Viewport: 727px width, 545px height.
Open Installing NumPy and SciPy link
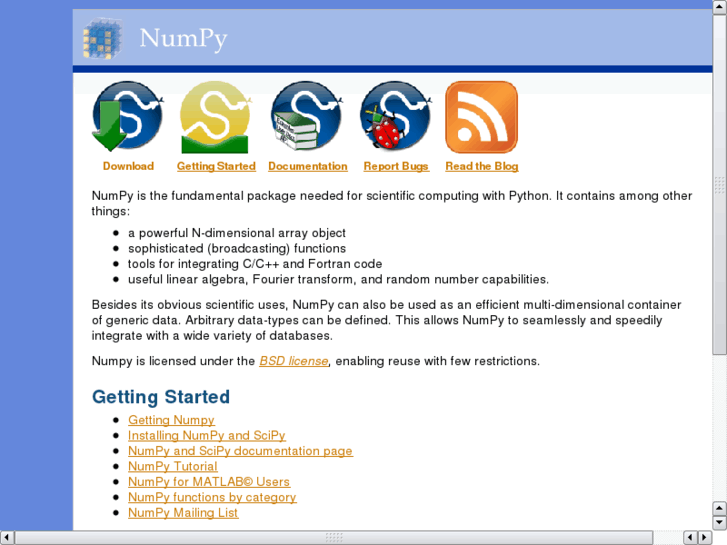coord(207,436)
